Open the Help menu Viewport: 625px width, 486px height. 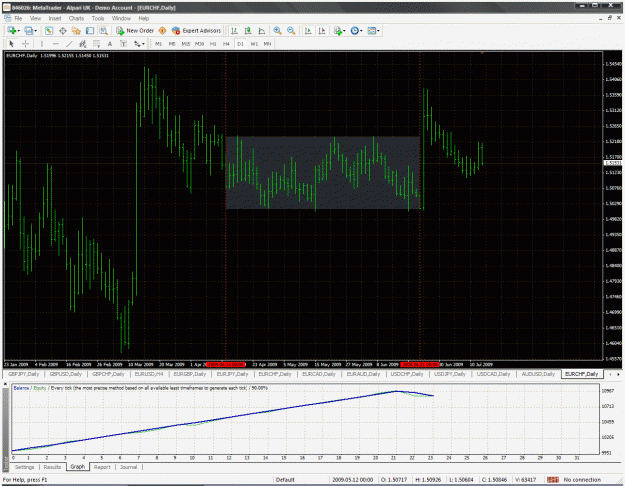coord(143,18)
